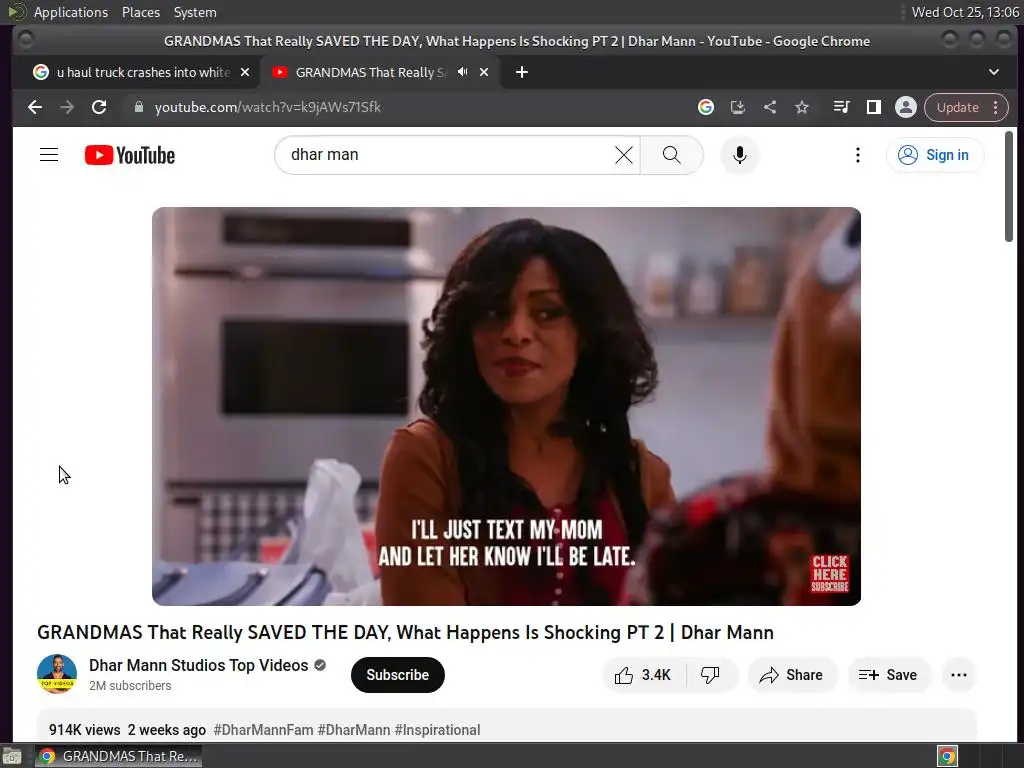Open media controls in Chrome toolbar
Image resolution: width=1024 pixels, height=768 pixels.
pos(841,107)
